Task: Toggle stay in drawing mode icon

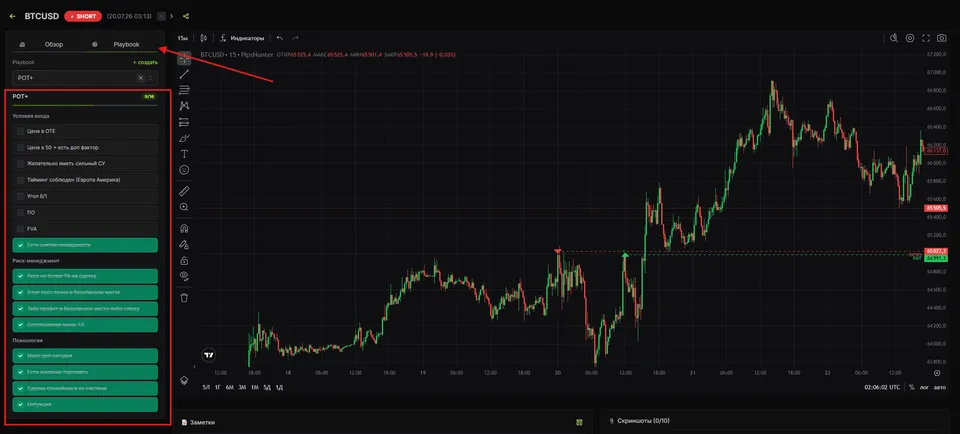Action: click(184, 244)
